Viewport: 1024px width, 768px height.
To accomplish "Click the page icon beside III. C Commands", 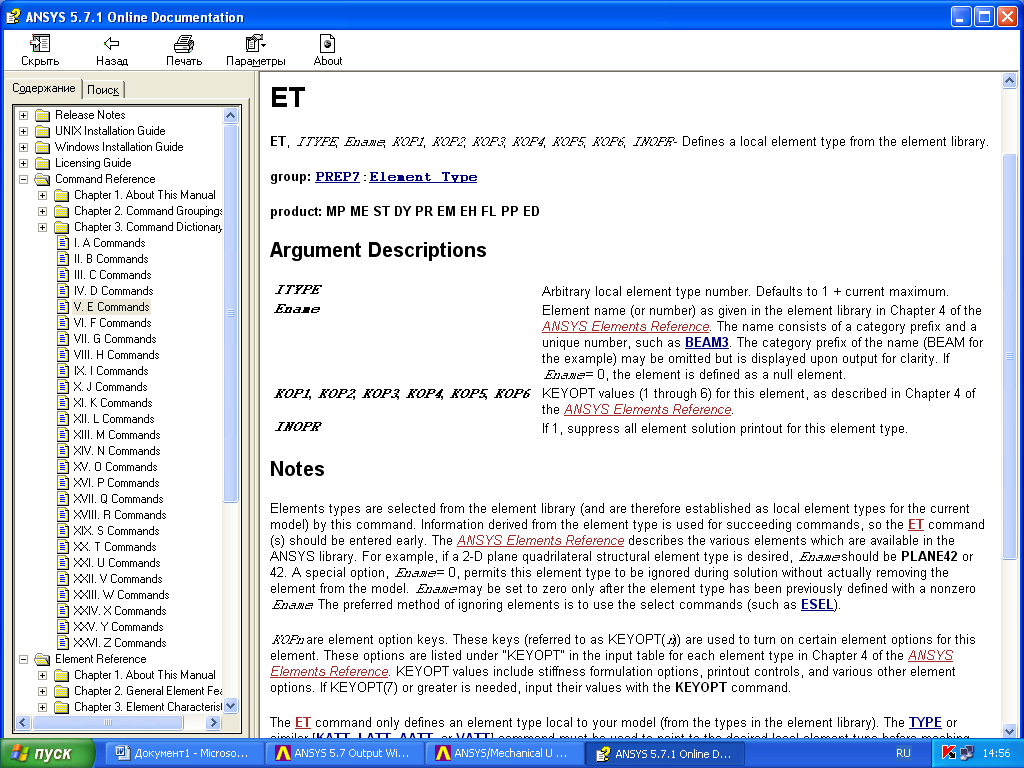I will pos(63,275).
